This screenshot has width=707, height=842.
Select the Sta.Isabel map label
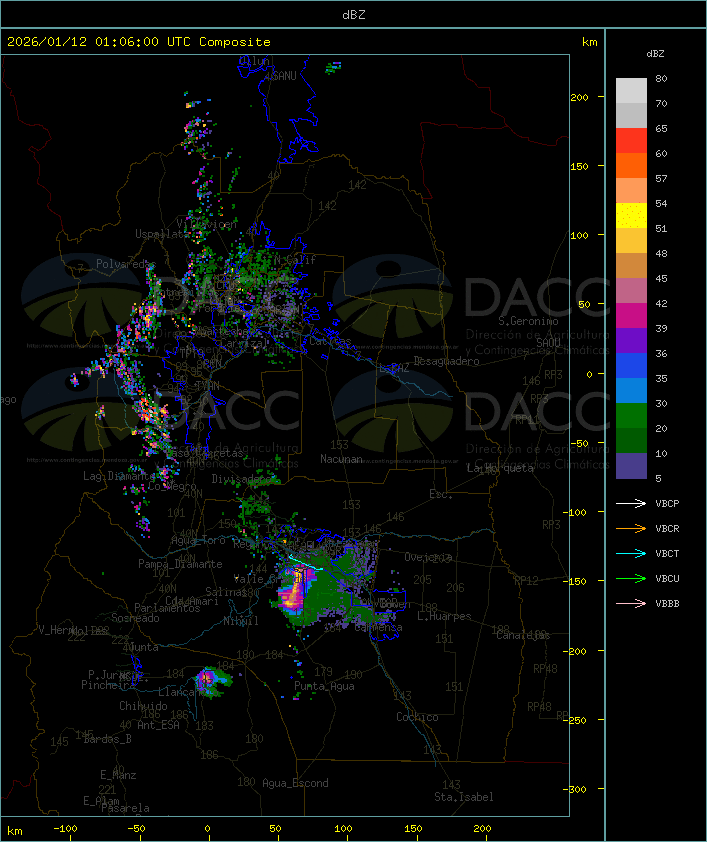463,797
